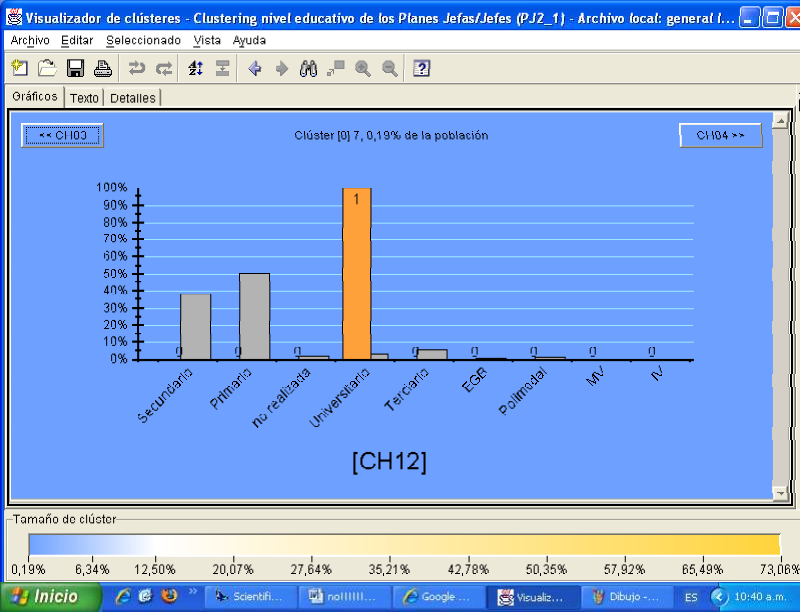Switch to the Detalles tab
The image size is (800, 612).
point(132,98)
